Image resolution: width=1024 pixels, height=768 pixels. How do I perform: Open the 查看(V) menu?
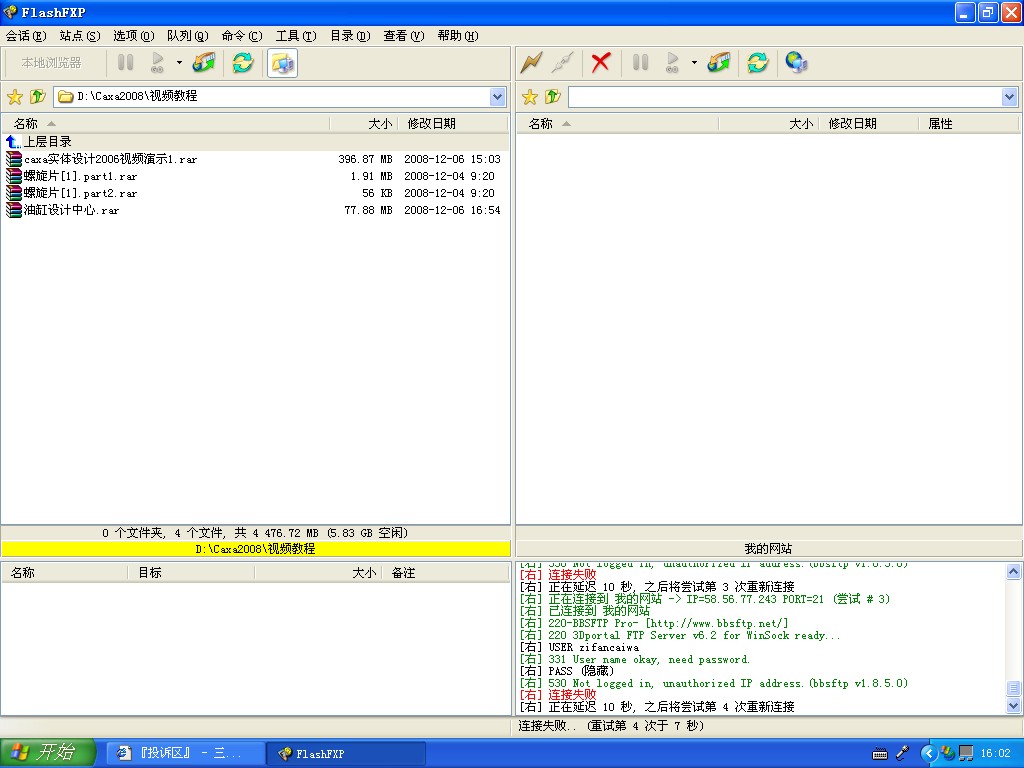pyautogui.click(x=404, y=36)
